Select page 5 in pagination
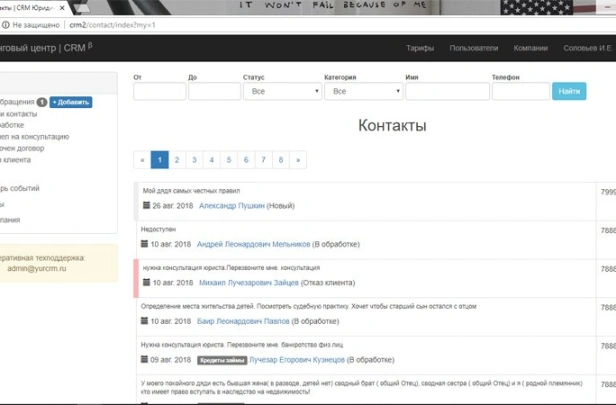This screenshot has height=405, width=616. coord(229,159)
